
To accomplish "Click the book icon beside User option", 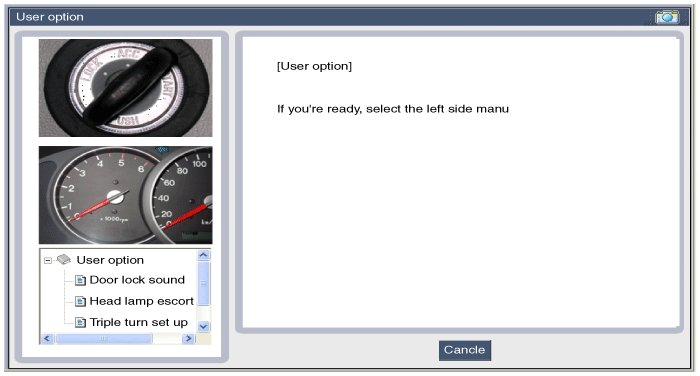I will tap(64, 259).
